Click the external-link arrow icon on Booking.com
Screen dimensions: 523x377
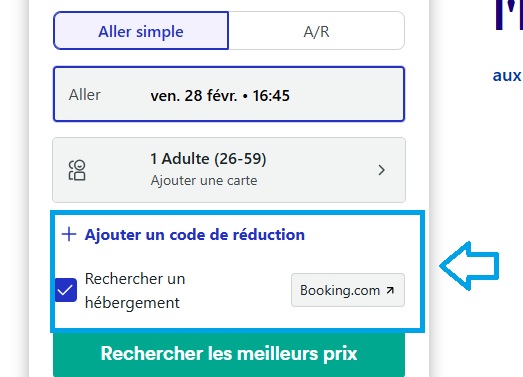tap(390, 290)
